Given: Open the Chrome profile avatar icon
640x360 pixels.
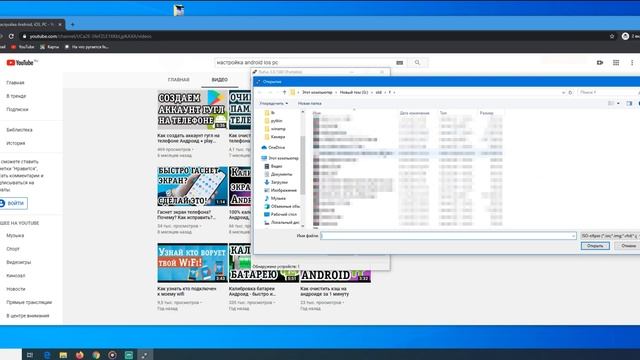Looking at the screenshot, I should pyautogui.click(x=625, y=36).
